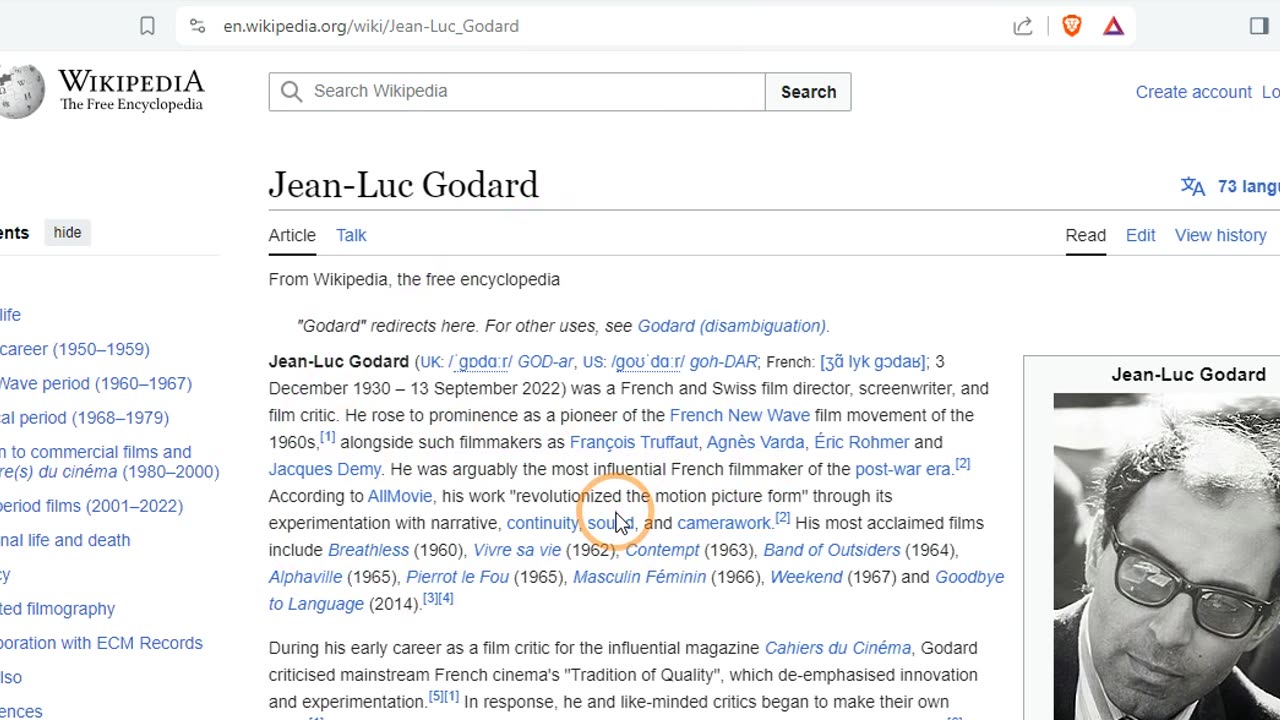Open the View history tab
The height and width of the screenshot is (720, 1280).
1220,235
